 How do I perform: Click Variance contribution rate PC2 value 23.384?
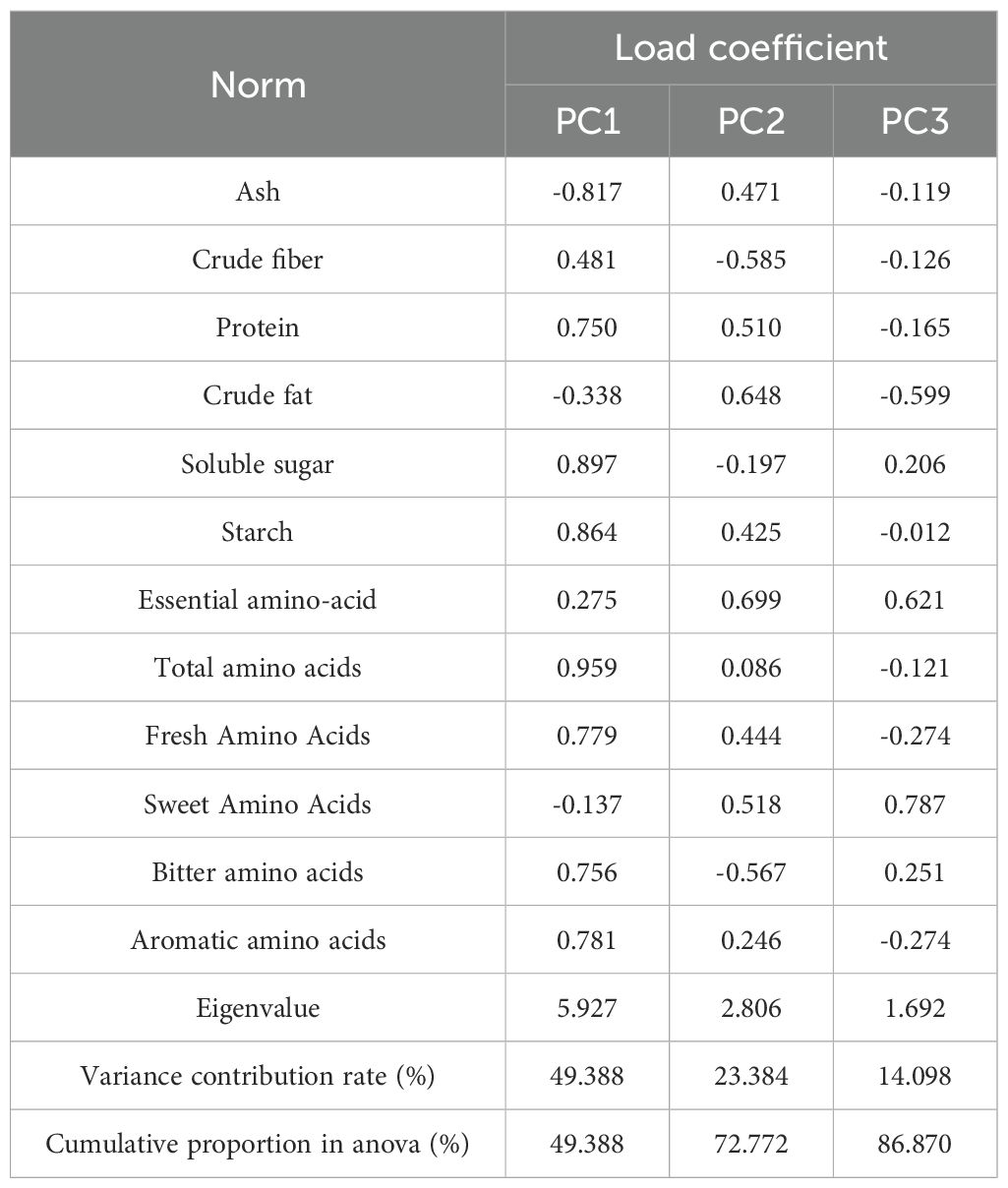pyautogui.click(x=751, y=1076)
